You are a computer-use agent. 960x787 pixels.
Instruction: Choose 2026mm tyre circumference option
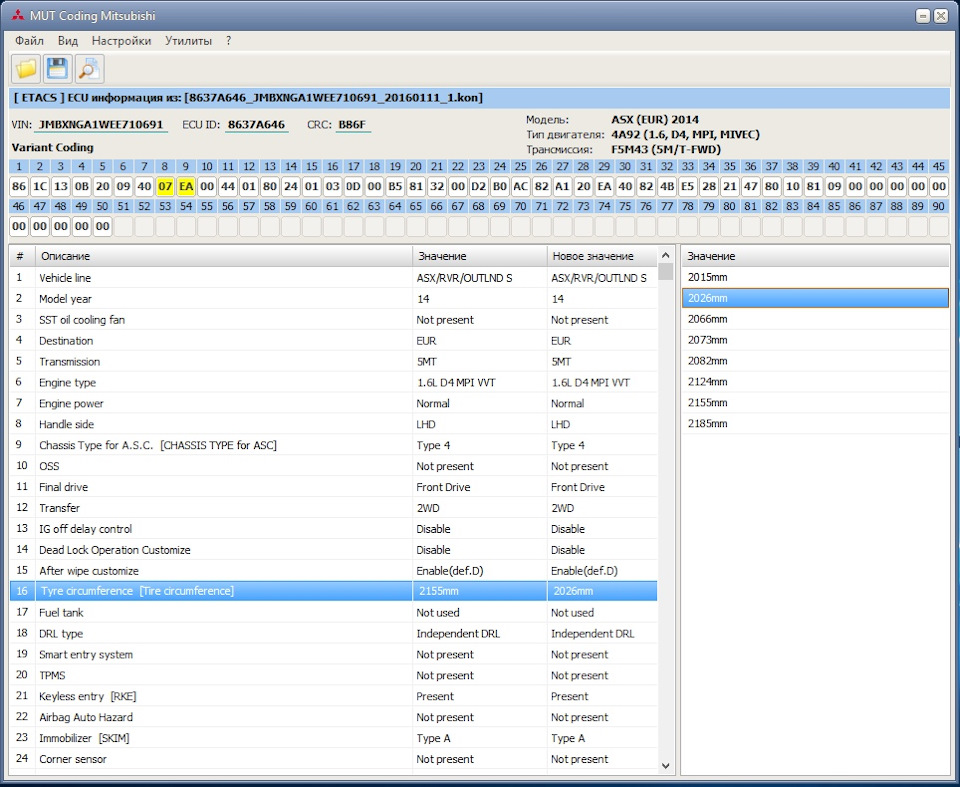pyautogui.click(x=815, y=298)
